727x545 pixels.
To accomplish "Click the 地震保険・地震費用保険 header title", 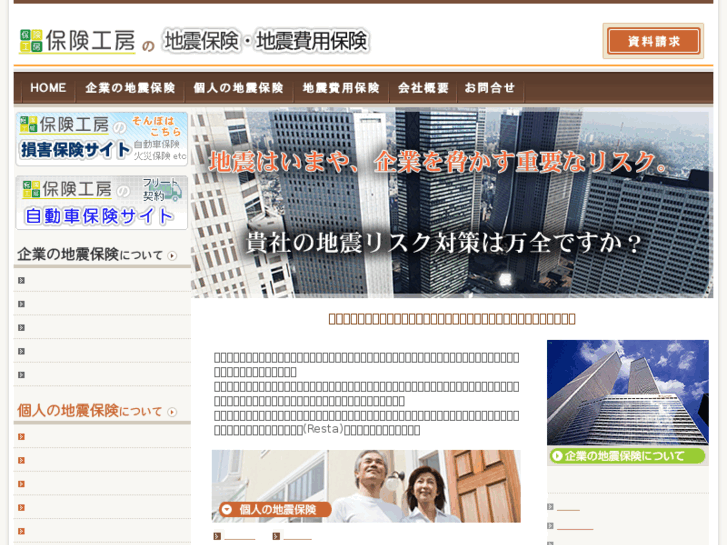I will [266, 41].
